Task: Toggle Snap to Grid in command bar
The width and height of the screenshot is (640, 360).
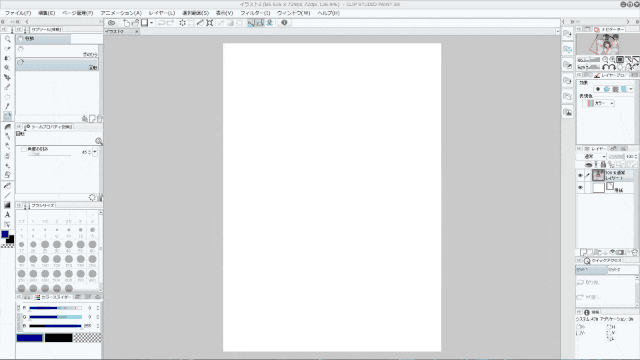Action: 269,23
